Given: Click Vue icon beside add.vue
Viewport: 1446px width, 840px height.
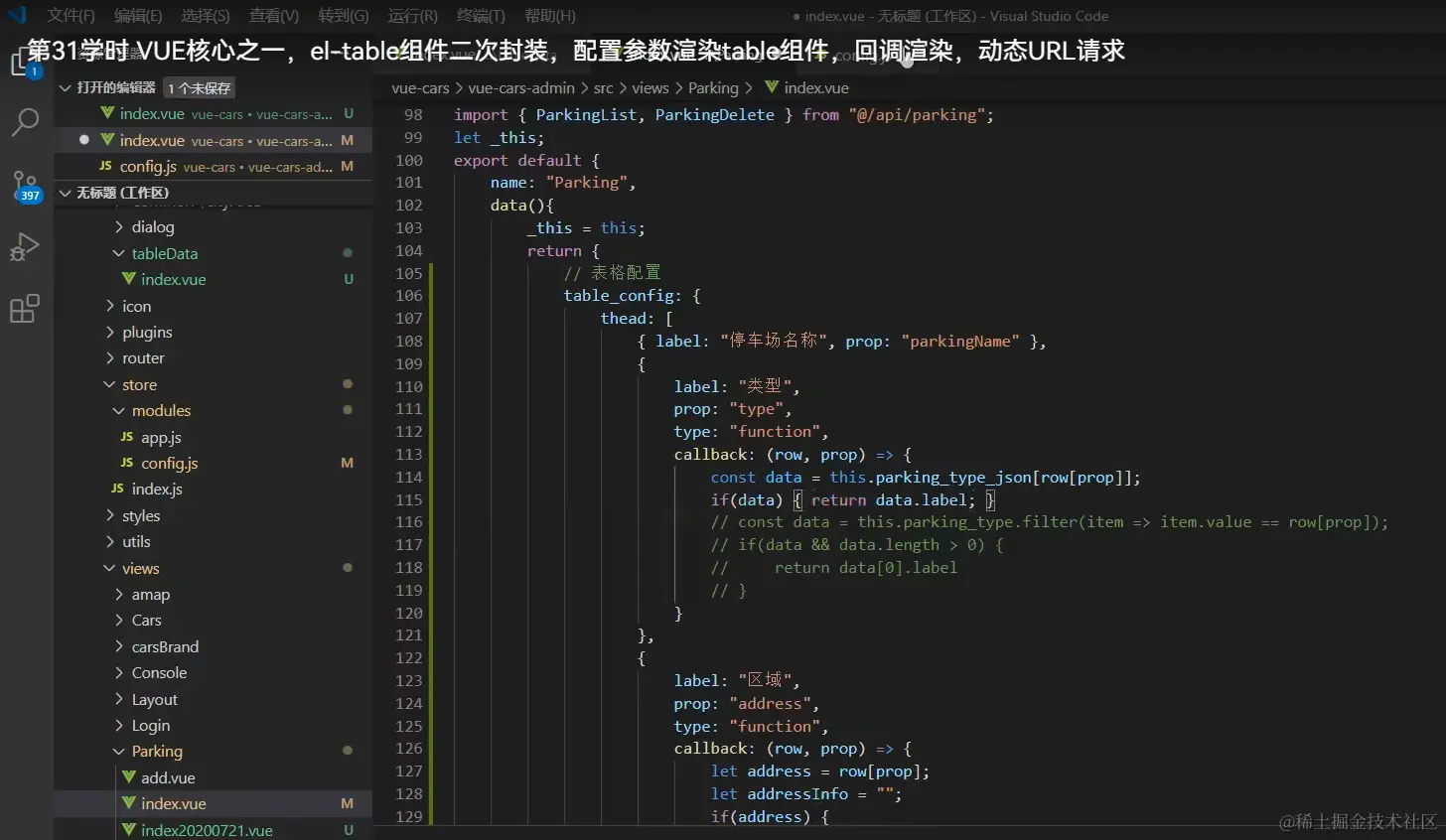Looking at the screenshot, I should tap(128, 777).
